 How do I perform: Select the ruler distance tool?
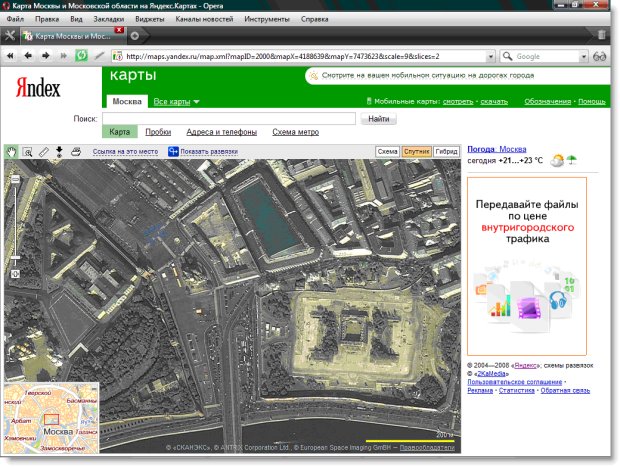pyautogui.click(x=43, y=152)
